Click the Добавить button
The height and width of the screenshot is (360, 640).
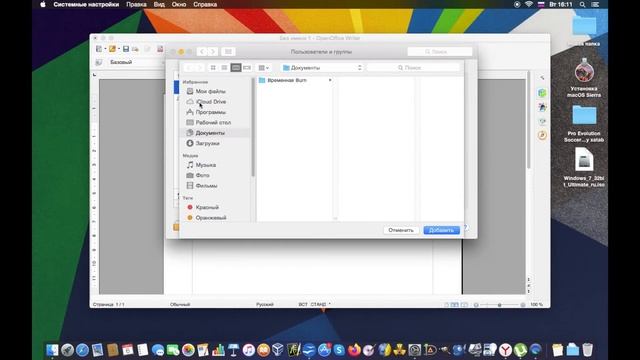[441, 230]
